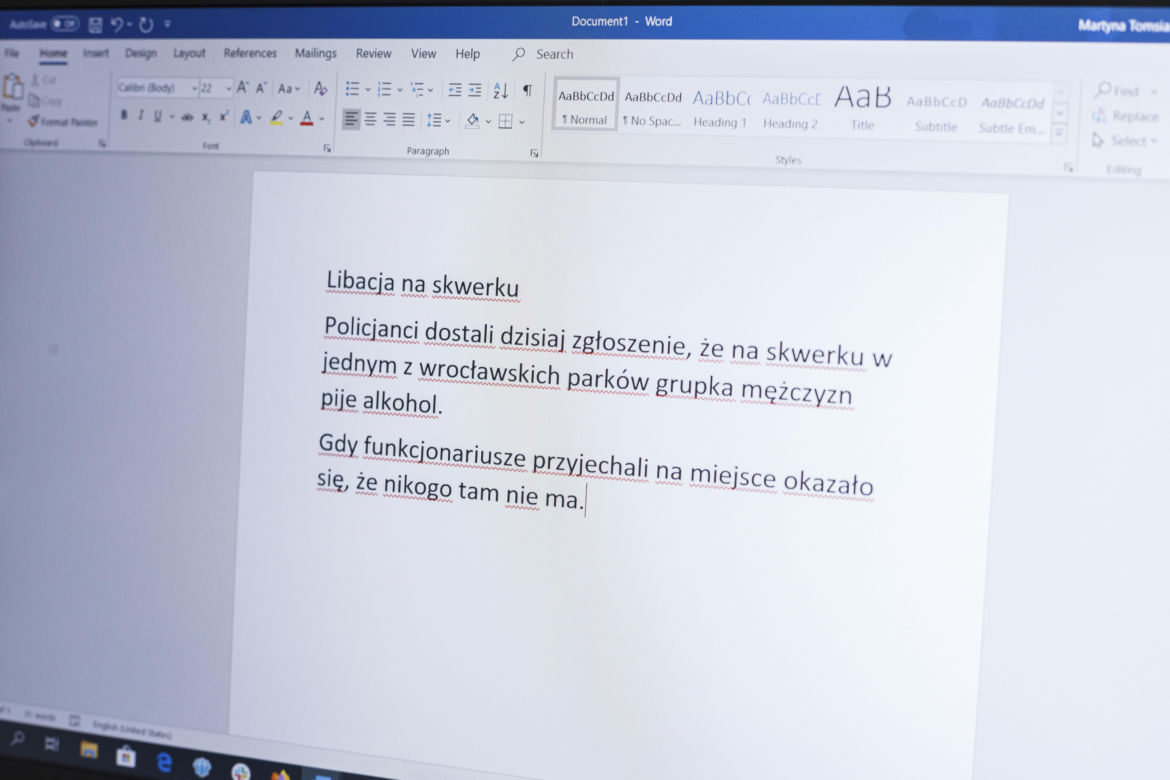The height and width of the screenshot is (780, 1170).
Task: Apply superscript formatting
Action: [224, 117]
